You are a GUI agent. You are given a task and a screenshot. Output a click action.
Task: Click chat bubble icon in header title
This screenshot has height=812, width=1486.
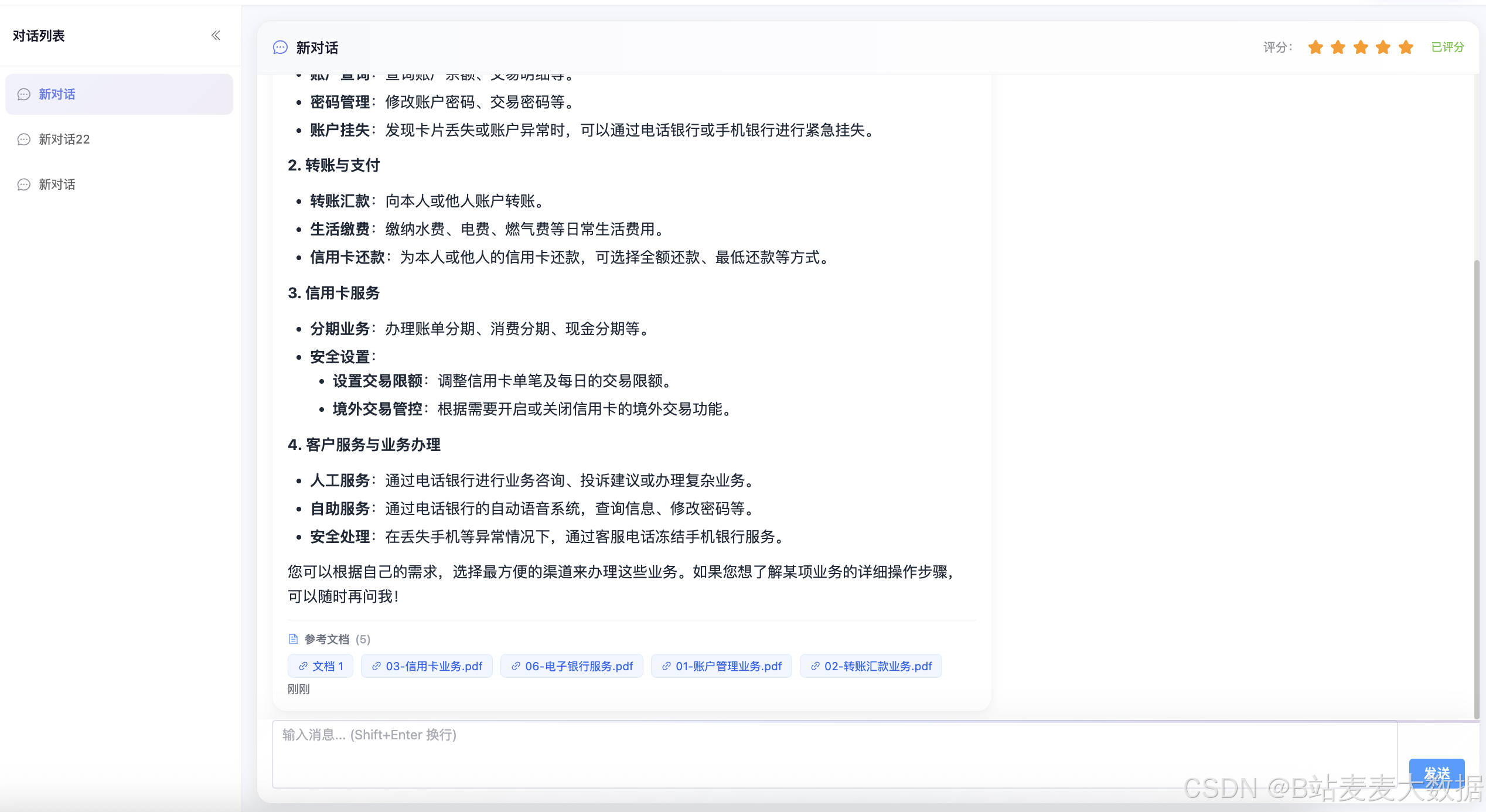280,47
